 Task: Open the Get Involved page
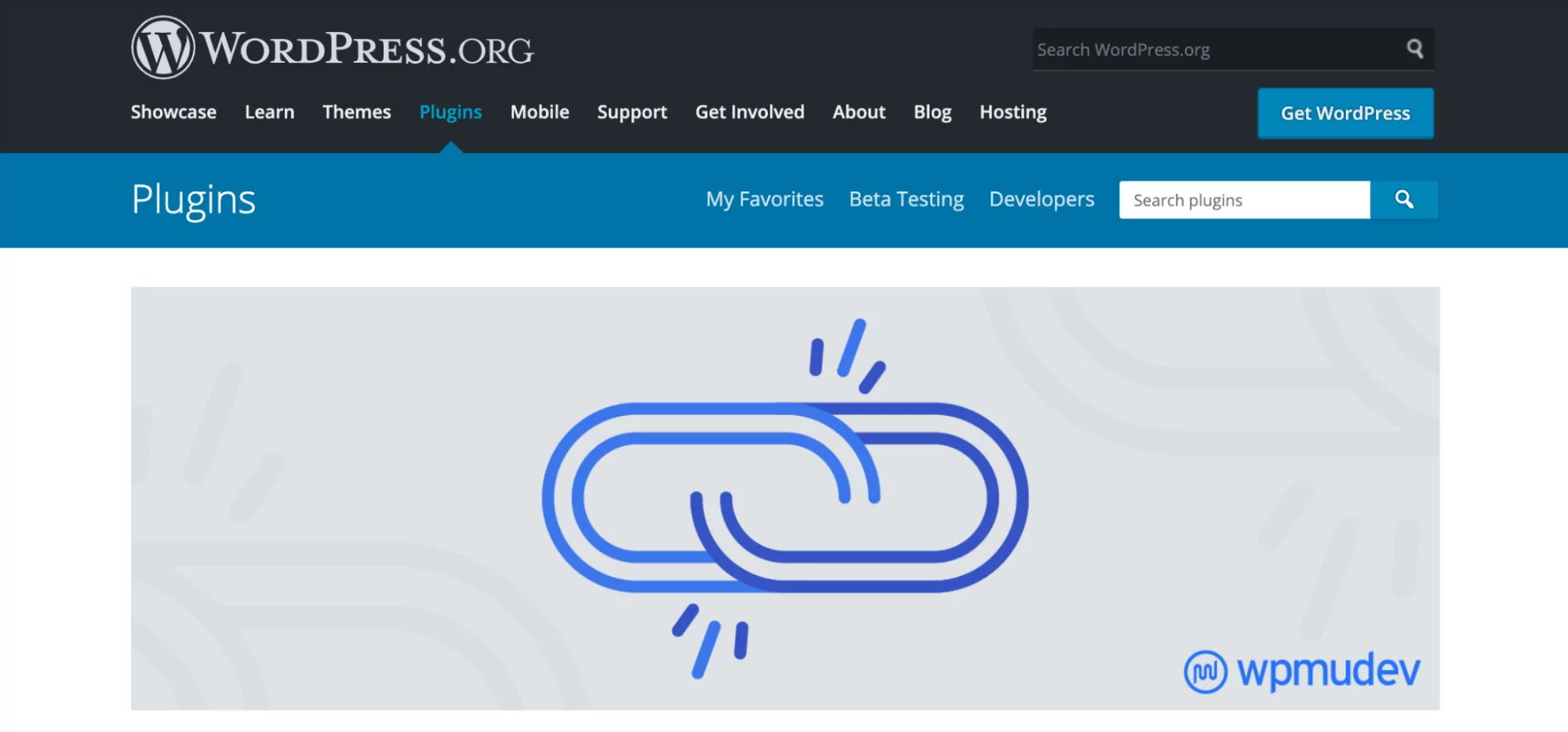[750, 112]
